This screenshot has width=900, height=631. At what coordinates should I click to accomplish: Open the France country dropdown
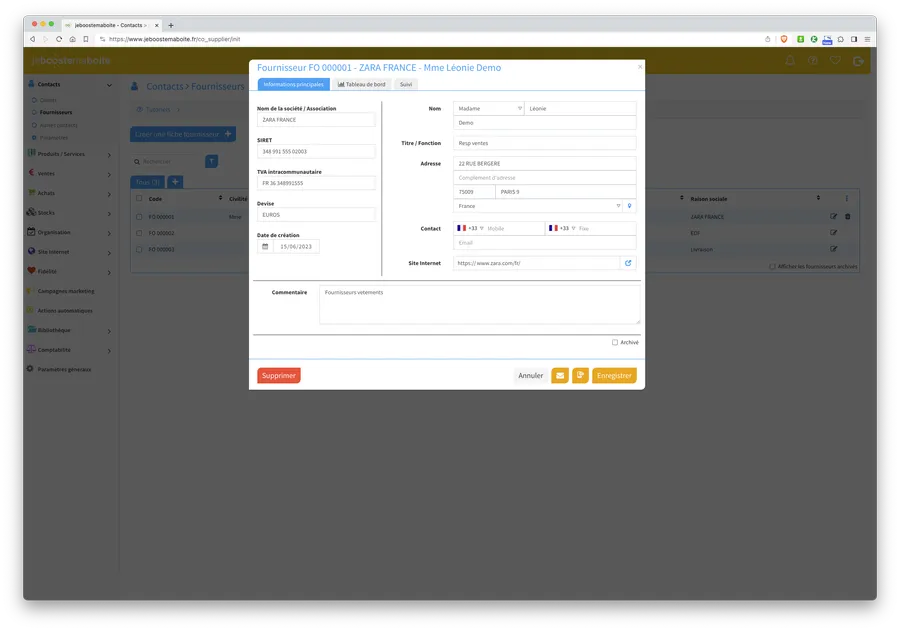pos(538,206)
